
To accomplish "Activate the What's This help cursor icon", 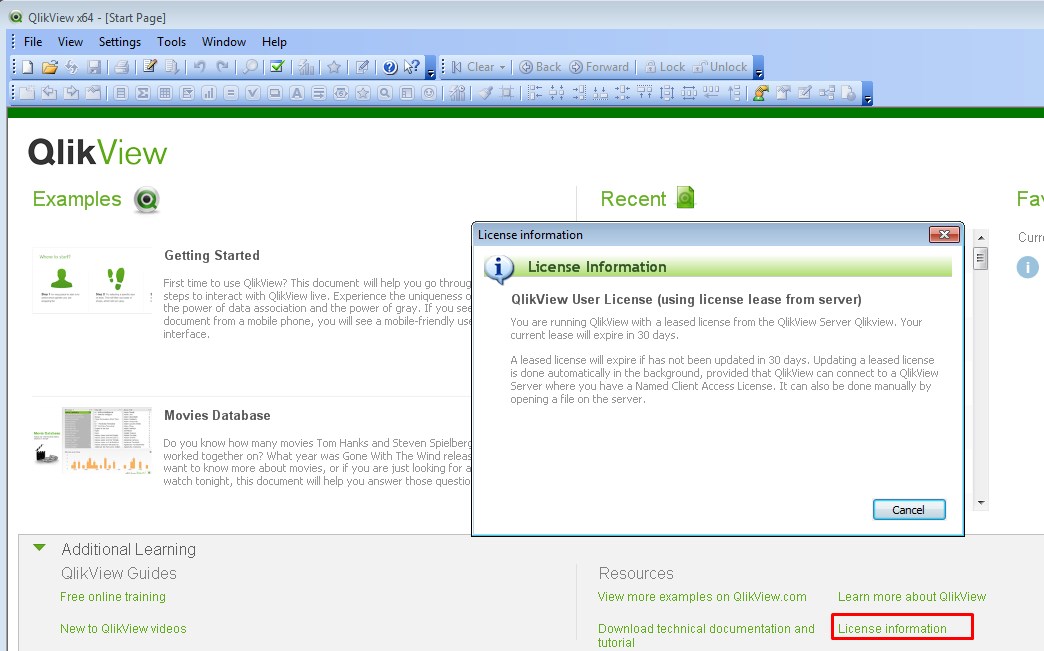I will (412, 67).
